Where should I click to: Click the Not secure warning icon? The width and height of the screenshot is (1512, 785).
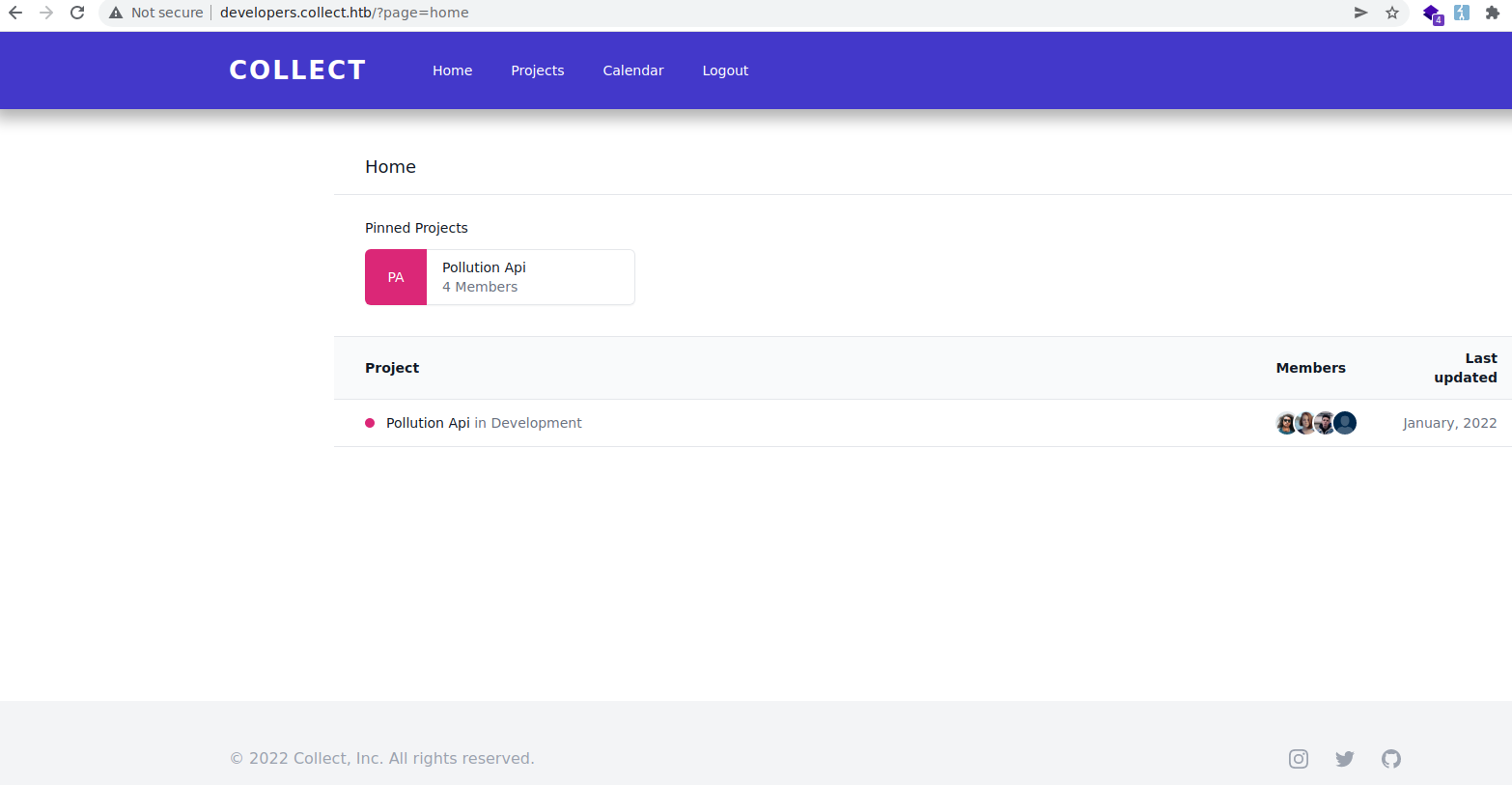116,13
